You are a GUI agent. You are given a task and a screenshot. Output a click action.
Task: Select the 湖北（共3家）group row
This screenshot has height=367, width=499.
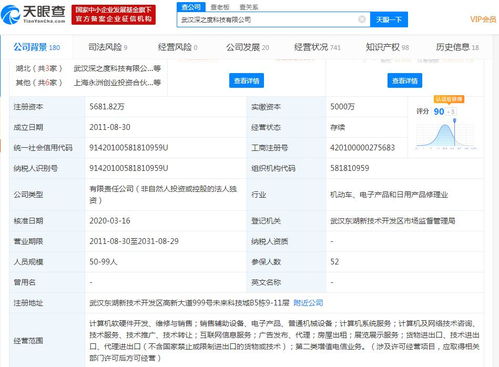click(x=39, y=68)
